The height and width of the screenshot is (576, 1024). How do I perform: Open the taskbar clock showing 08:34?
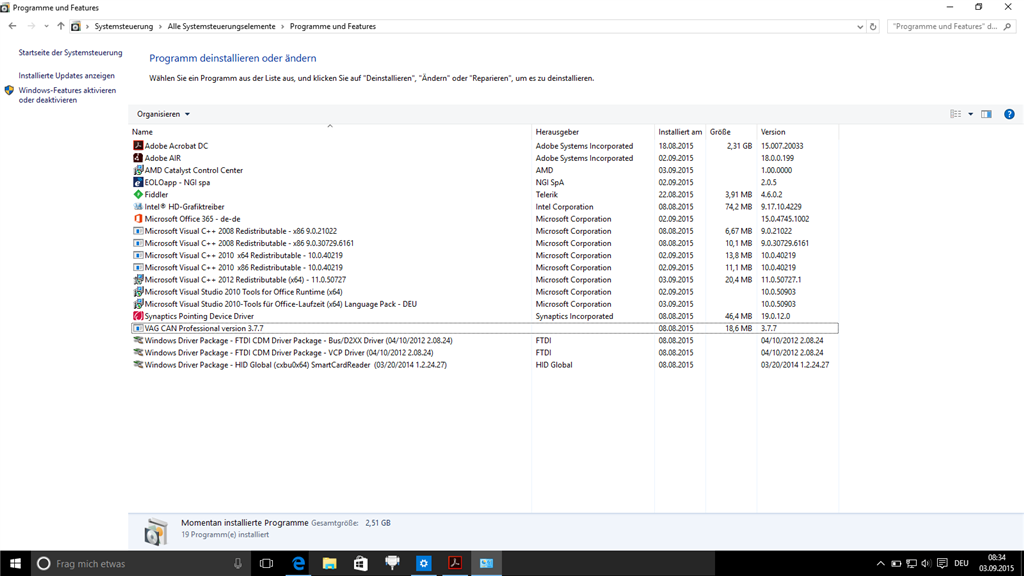pos(996,563)
